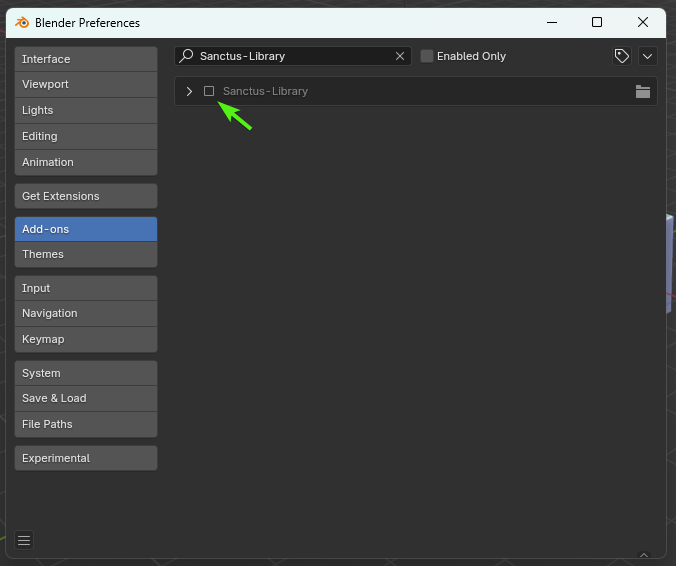676x566 pixels.
Task: Maximize the Blender Preferences window
Action: pos(597,22)
